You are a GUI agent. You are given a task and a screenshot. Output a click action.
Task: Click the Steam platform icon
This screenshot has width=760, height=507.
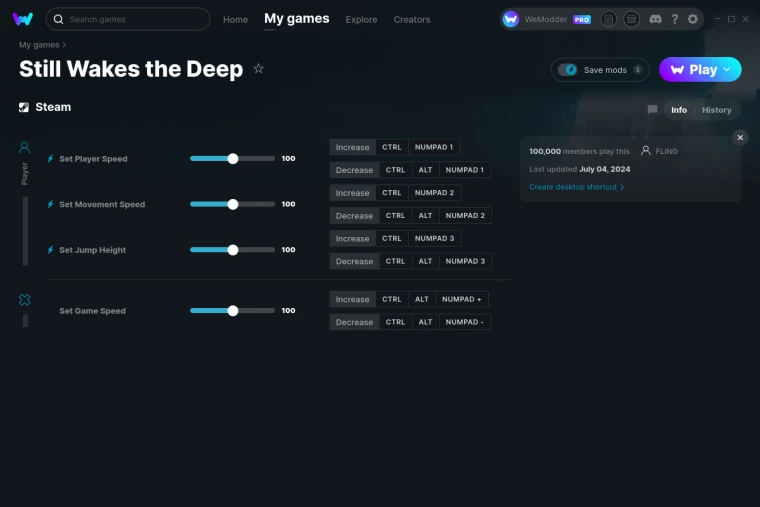pyautogui.click(x=24, y=107)
